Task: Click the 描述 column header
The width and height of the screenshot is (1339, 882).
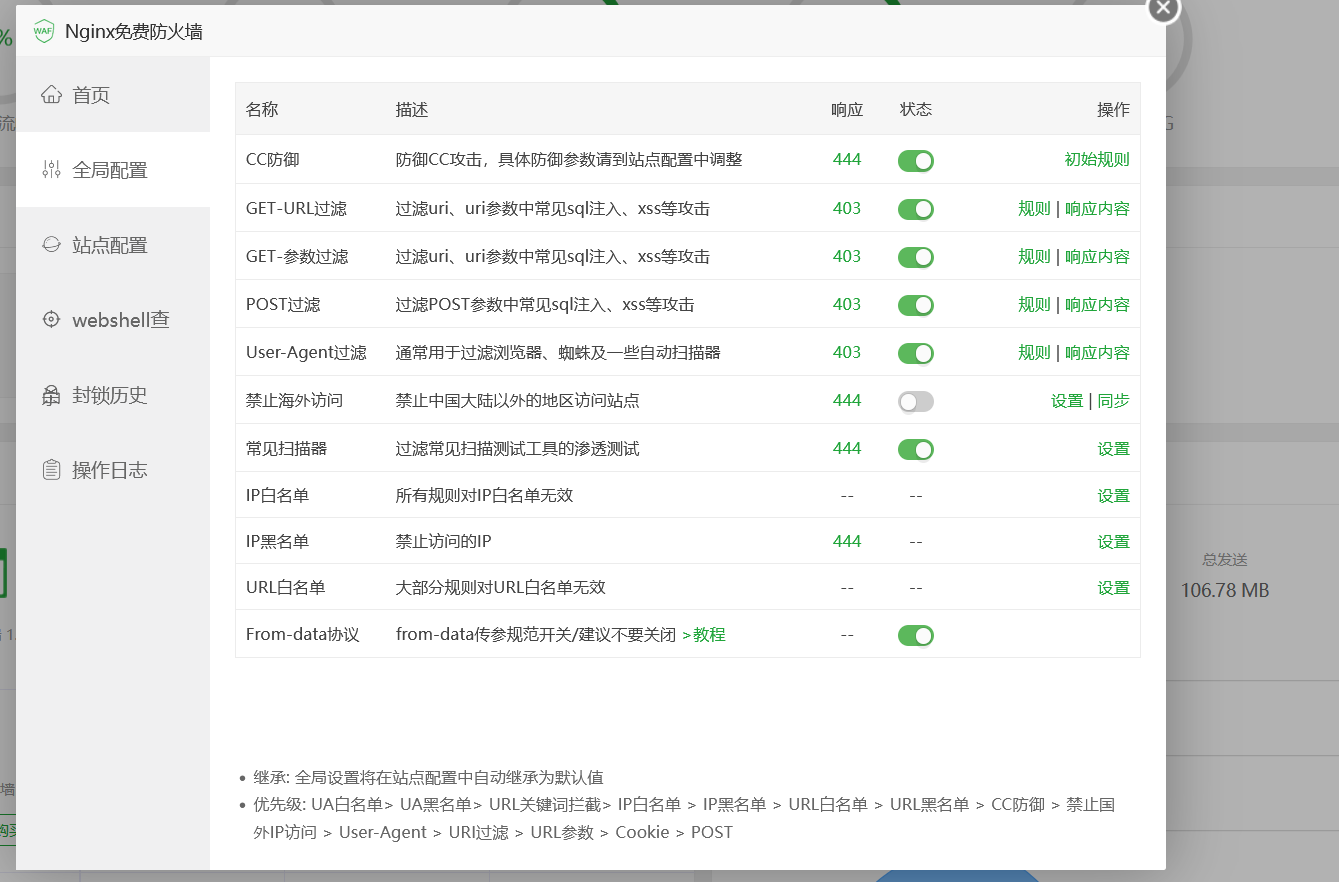Action: coord(412,110)
